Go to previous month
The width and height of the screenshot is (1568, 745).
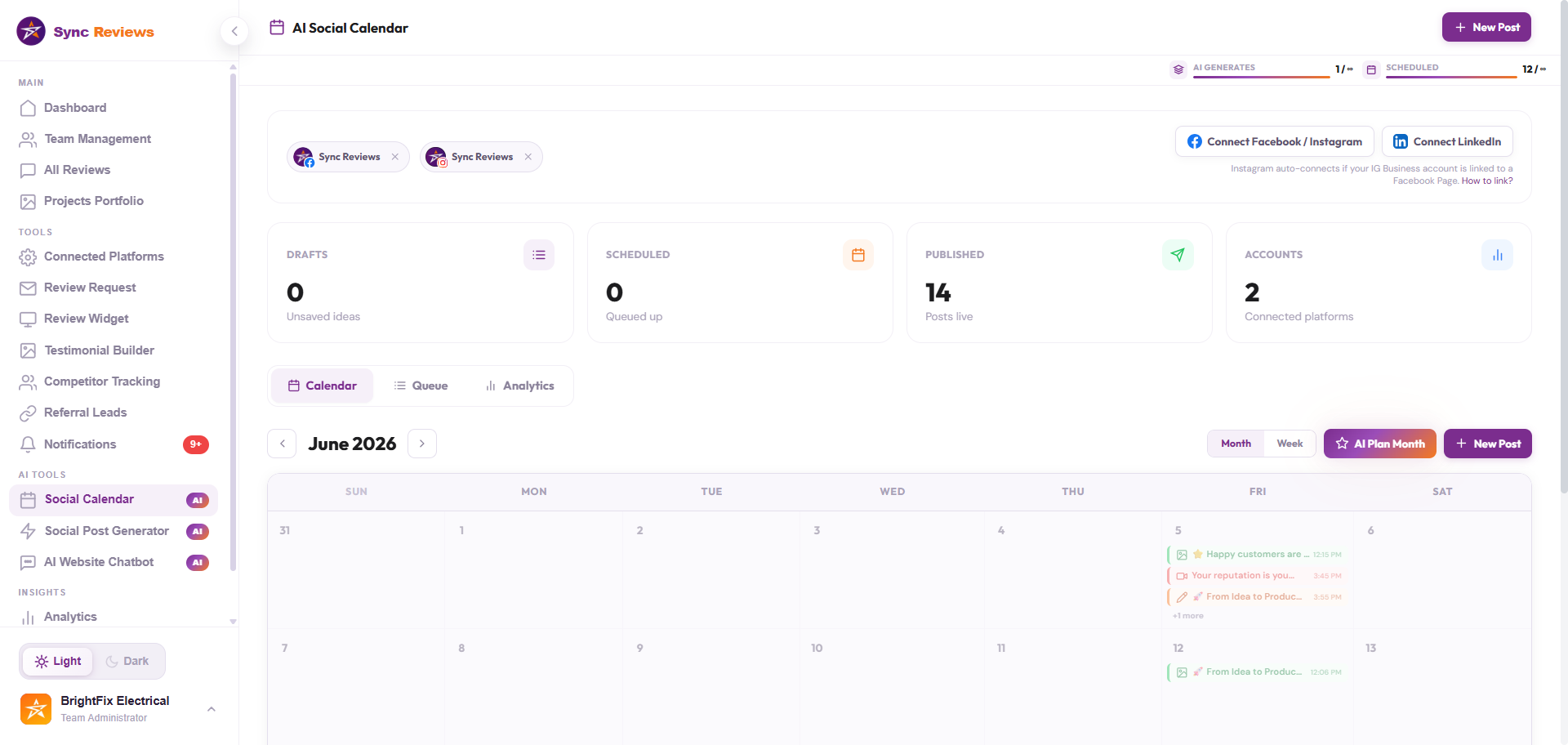click(x=283, y=444)
